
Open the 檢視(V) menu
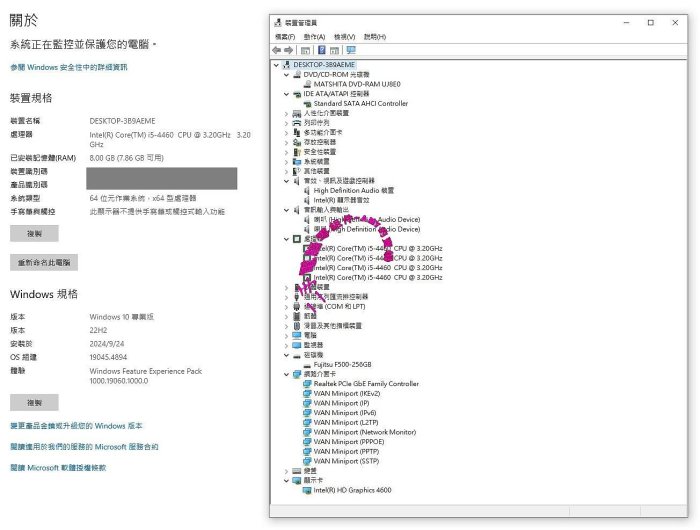[344, 37]
